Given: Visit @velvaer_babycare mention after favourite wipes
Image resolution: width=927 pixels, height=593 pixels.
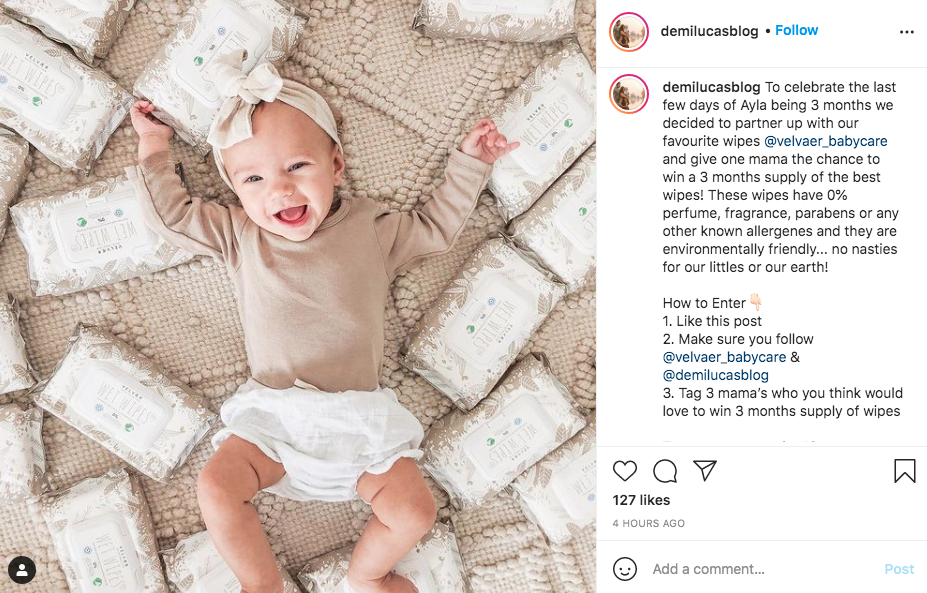Looking at the screenshot, I should click(825, 141).
